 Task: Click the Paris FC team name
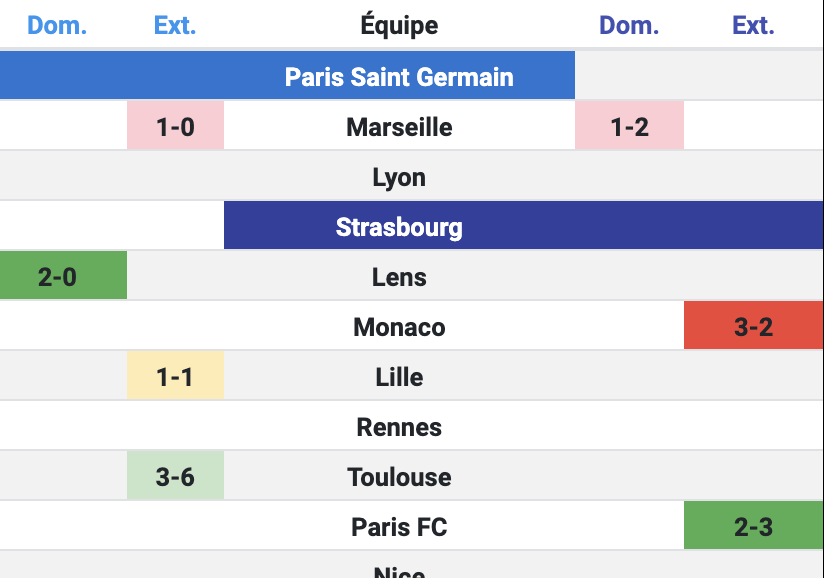click(x=399, y=527)
